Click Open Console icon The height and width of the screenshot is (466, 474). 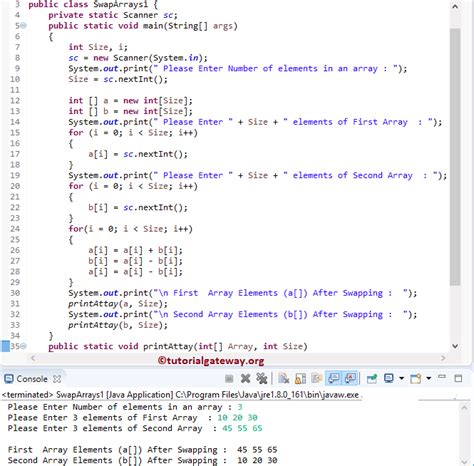(x=416, y=378)
